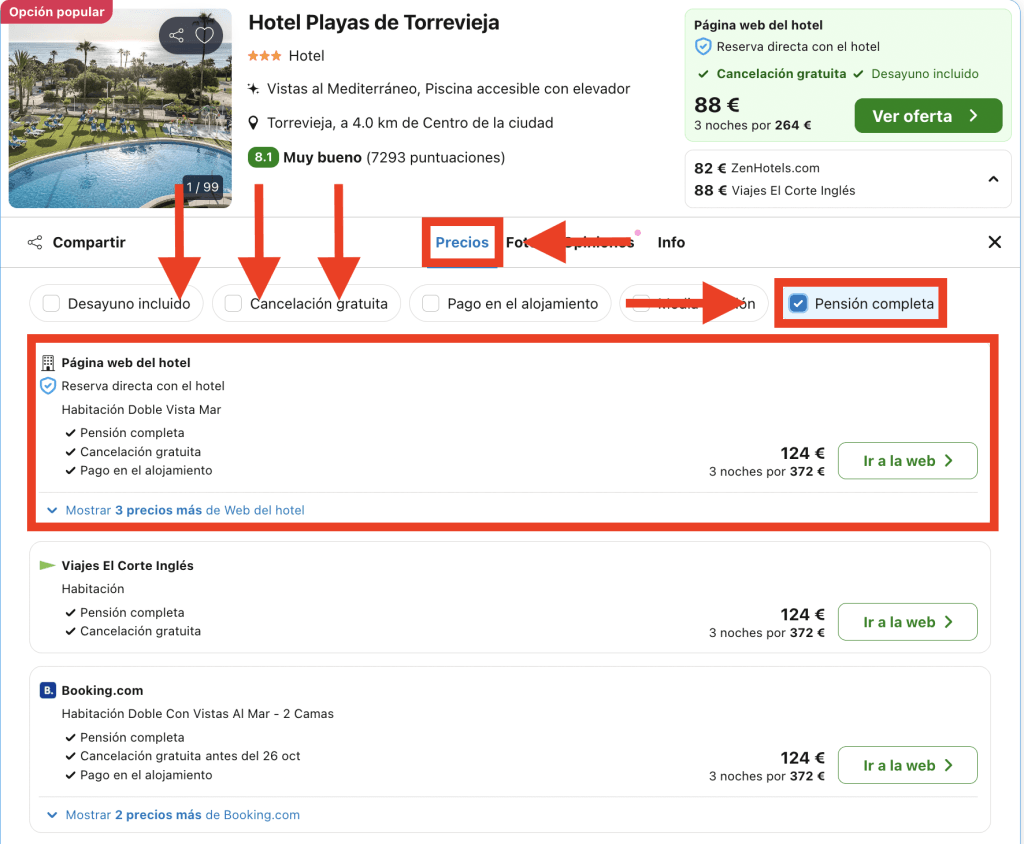The width and height of the screenshot is (1024, 844).
Task: Open the Info tab
Action: pyautogui.click(x=671, y=242)
